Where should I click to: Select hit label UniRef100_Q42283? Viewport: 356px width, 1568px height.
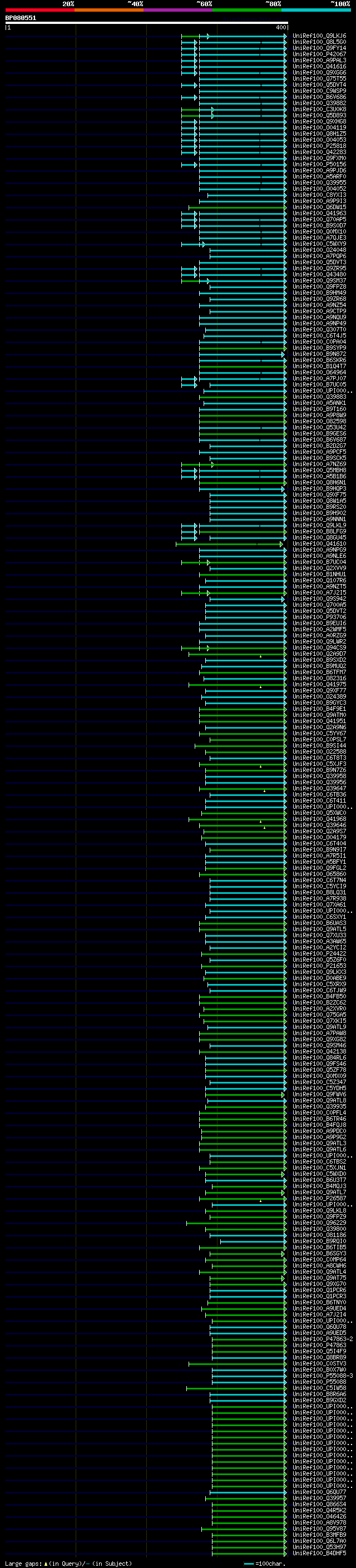[x=319, y=152]
